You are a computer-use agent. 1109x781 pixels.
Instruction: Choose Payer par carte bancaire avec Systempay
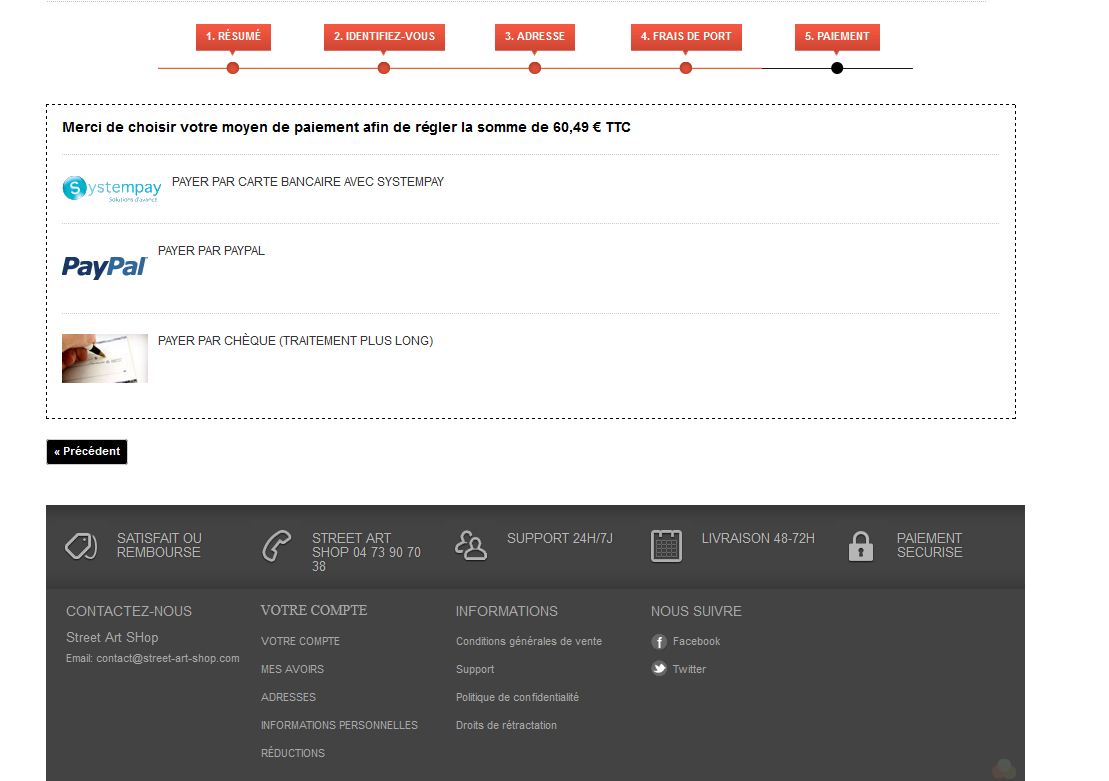click(308, 182)
